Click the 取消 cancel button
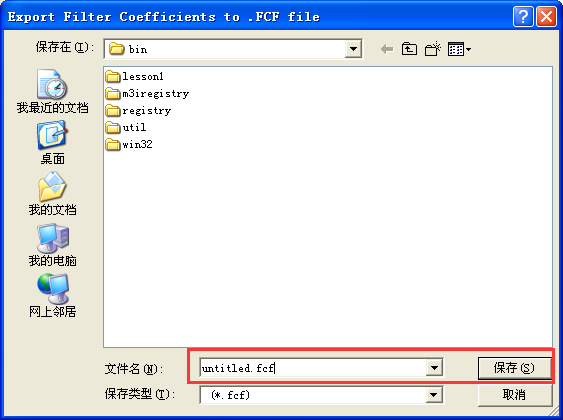 tap(514, 395)
